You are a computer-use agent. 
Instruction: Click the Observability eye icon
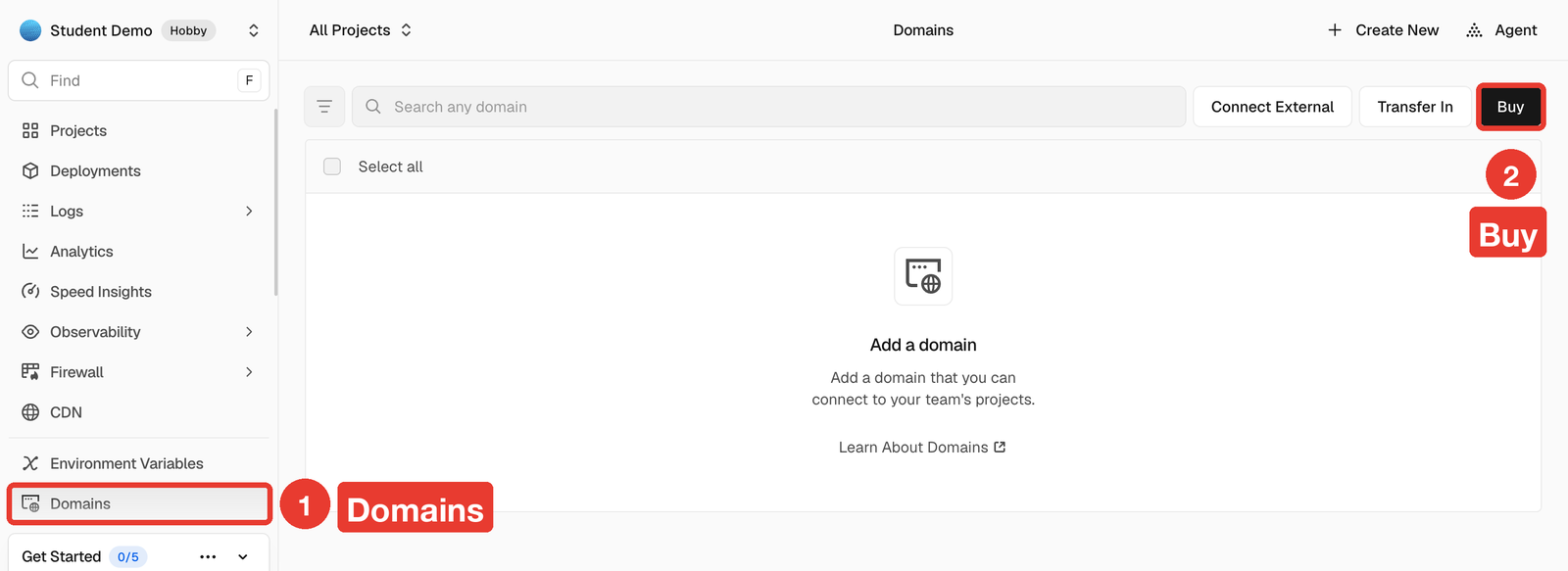[x=30, y=332]
